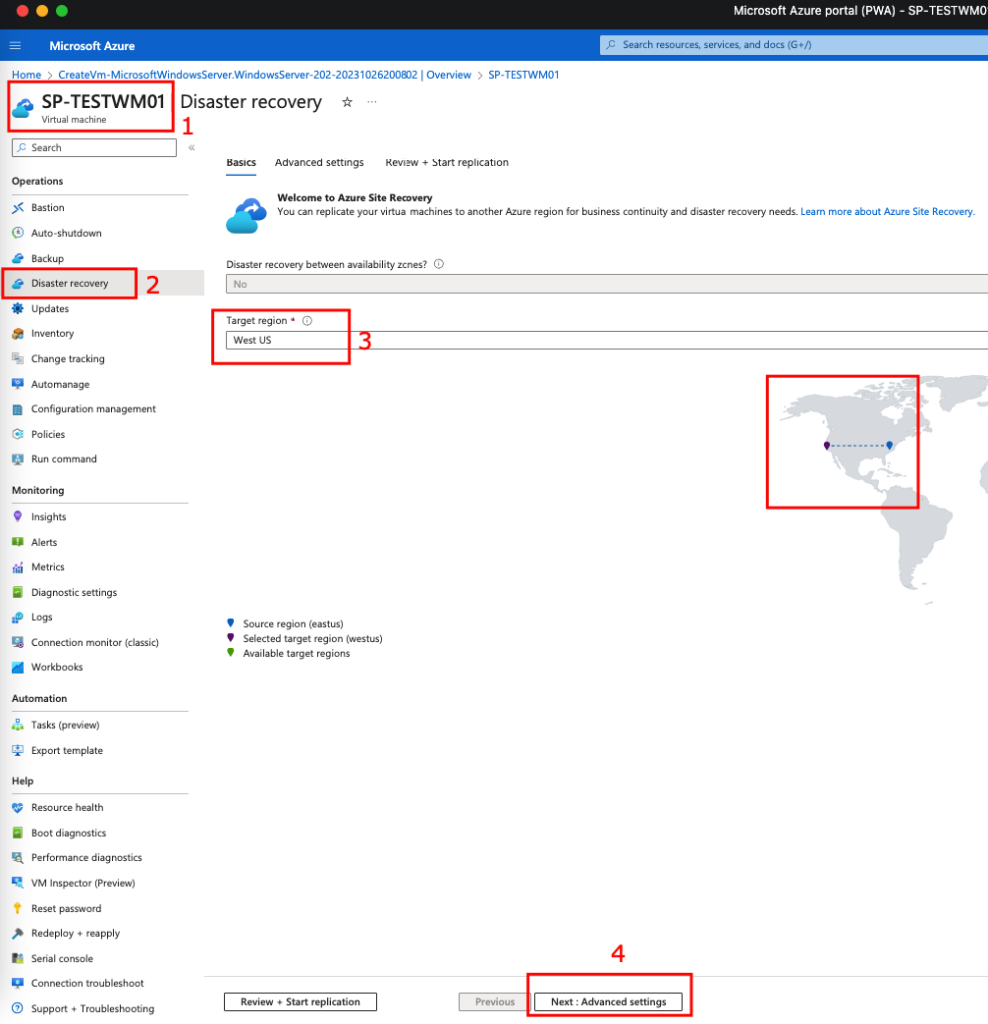Open the Metrics page

coord(47,567)
